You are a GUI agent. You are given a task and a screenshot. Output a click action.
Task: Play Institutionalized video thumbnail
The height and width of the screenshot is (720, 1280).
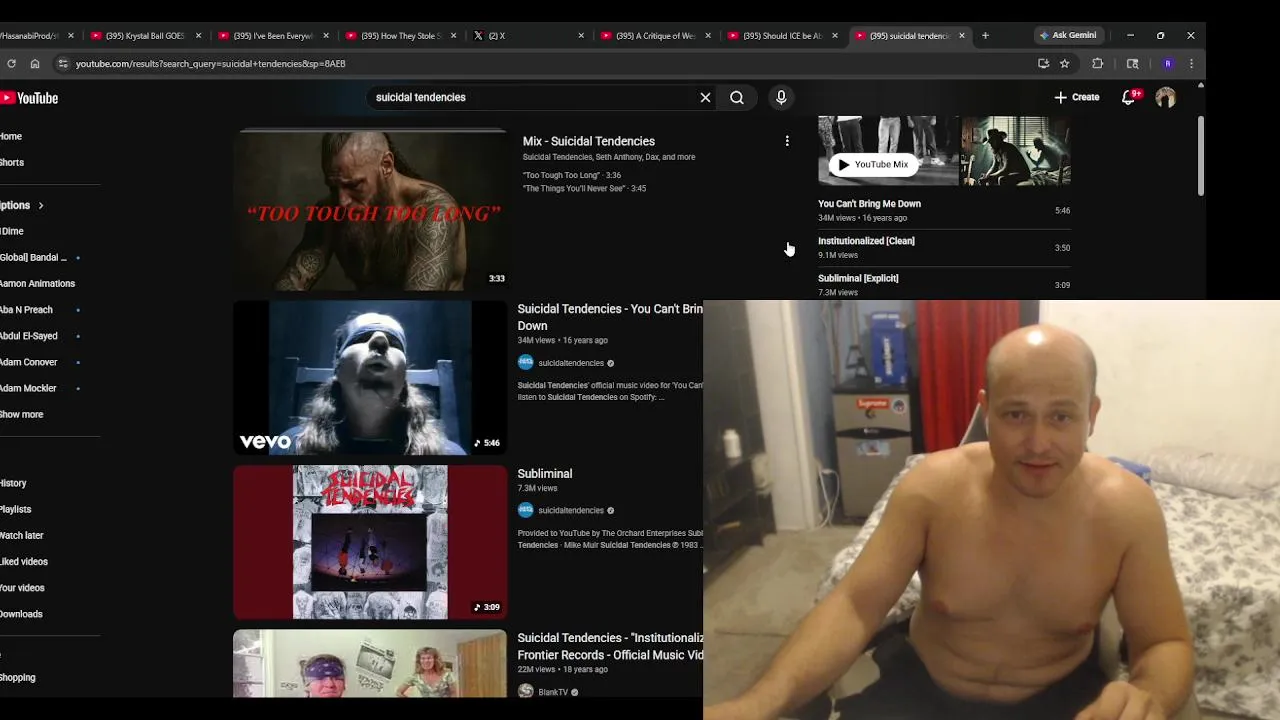pos(370,663)
